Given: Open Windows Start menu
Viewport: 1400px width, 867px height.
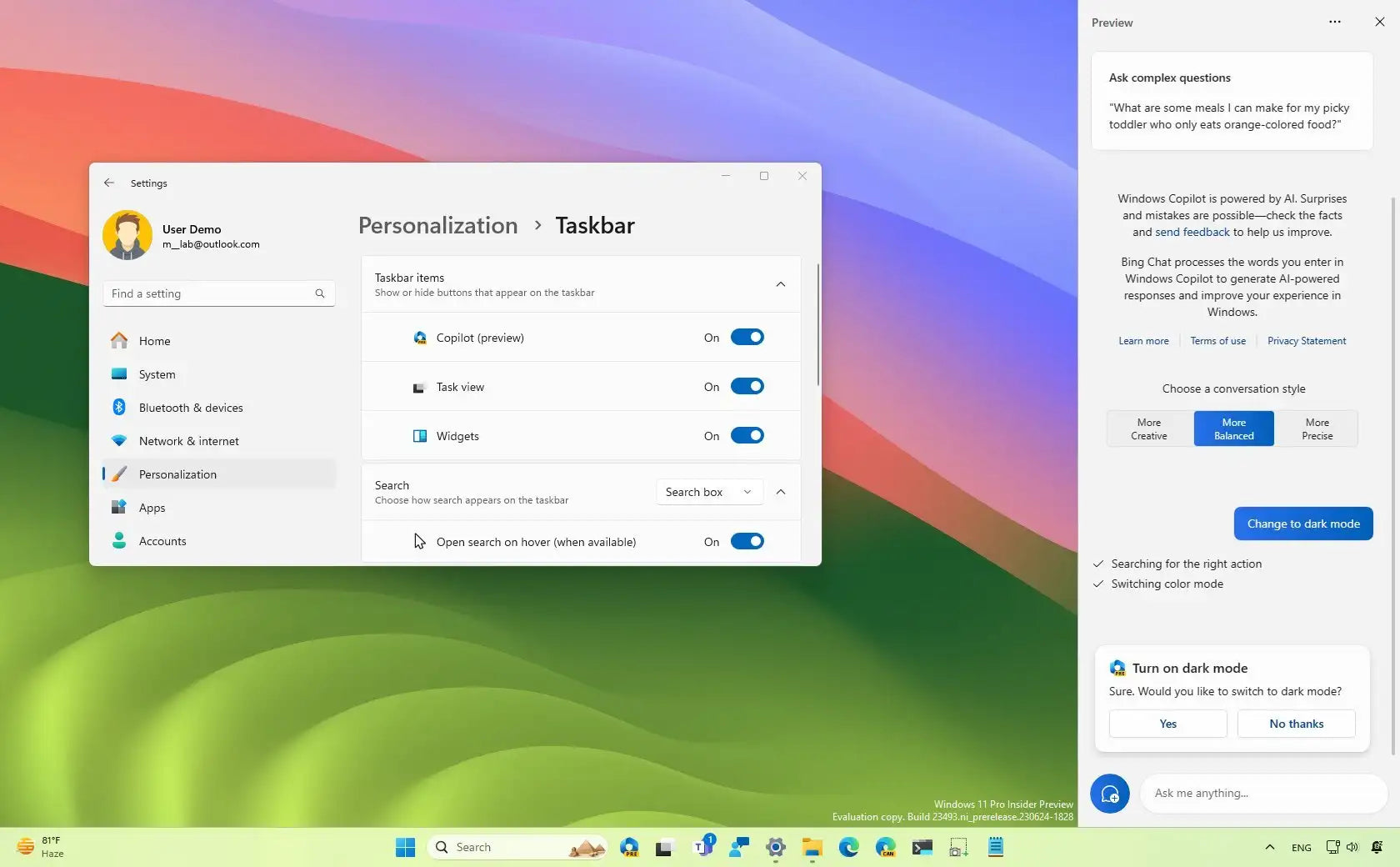Looking at the screenshot, I should point(405,847).
